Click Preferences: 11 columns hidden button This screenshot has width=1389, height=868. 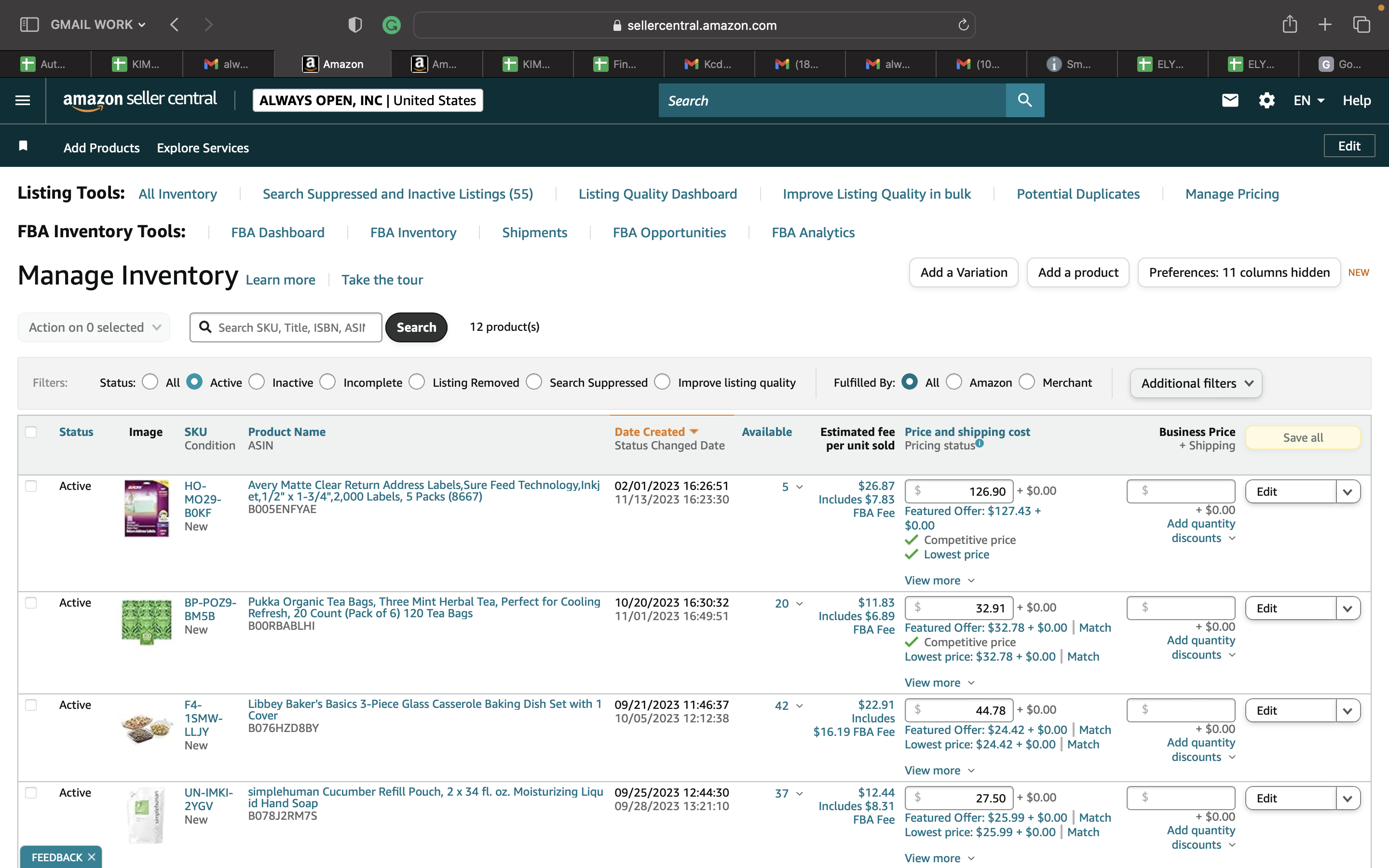click(x=1239, y=272)
